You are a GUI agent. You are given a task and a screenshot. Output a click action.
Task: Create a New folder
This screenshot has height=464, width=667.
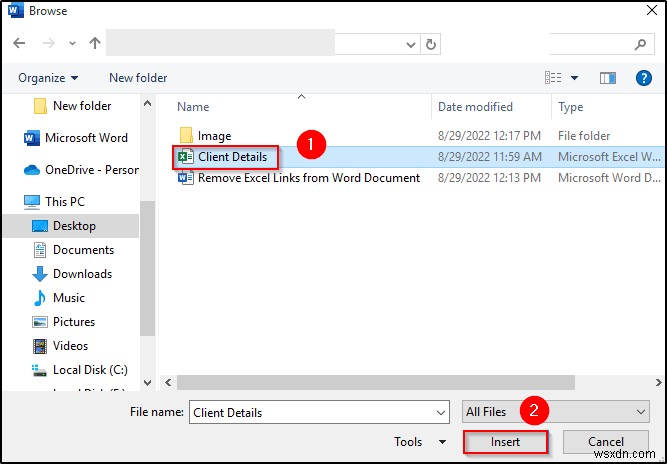tap(138, 78)
